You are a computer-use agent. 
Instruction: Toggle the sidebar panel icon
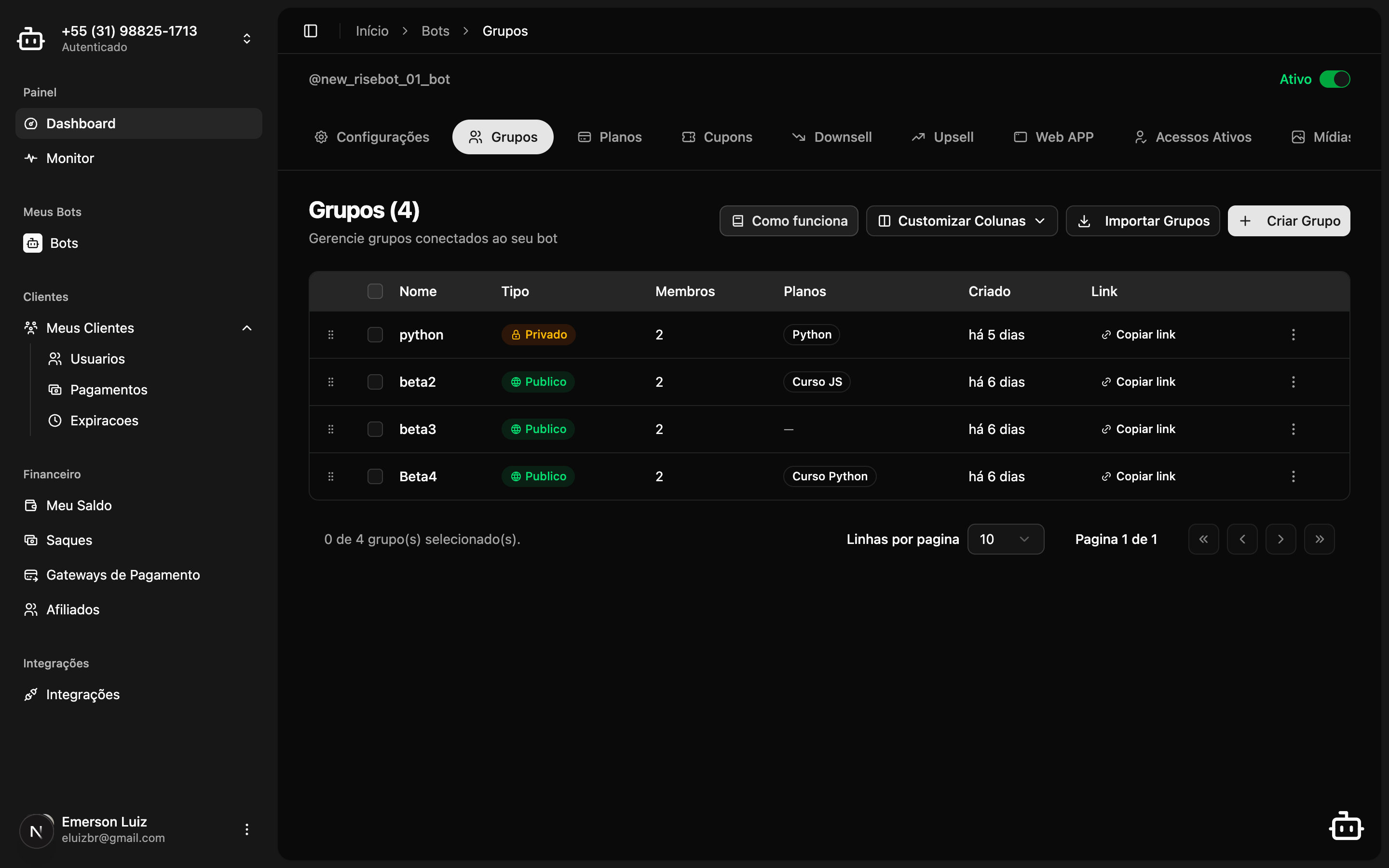point(311,31)
